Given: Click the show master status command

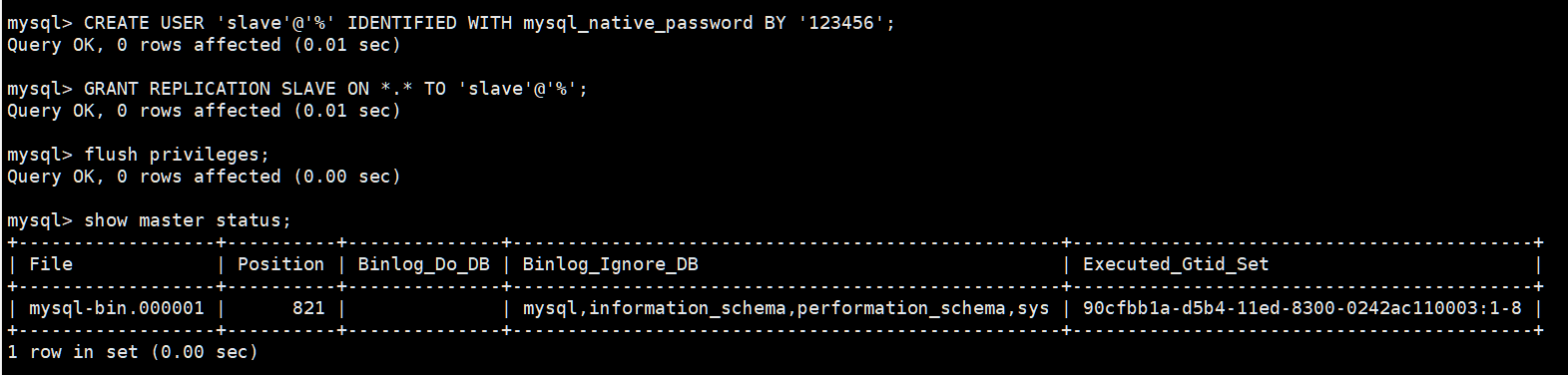Looking at the screenshot, I should point(188,220).
